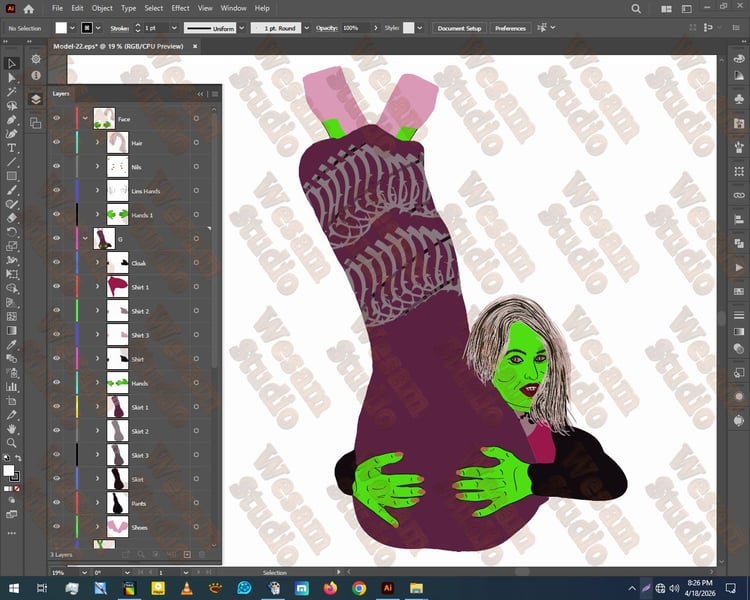
Task: Select the Curvature tool
Action: click(x=11, y=133)
